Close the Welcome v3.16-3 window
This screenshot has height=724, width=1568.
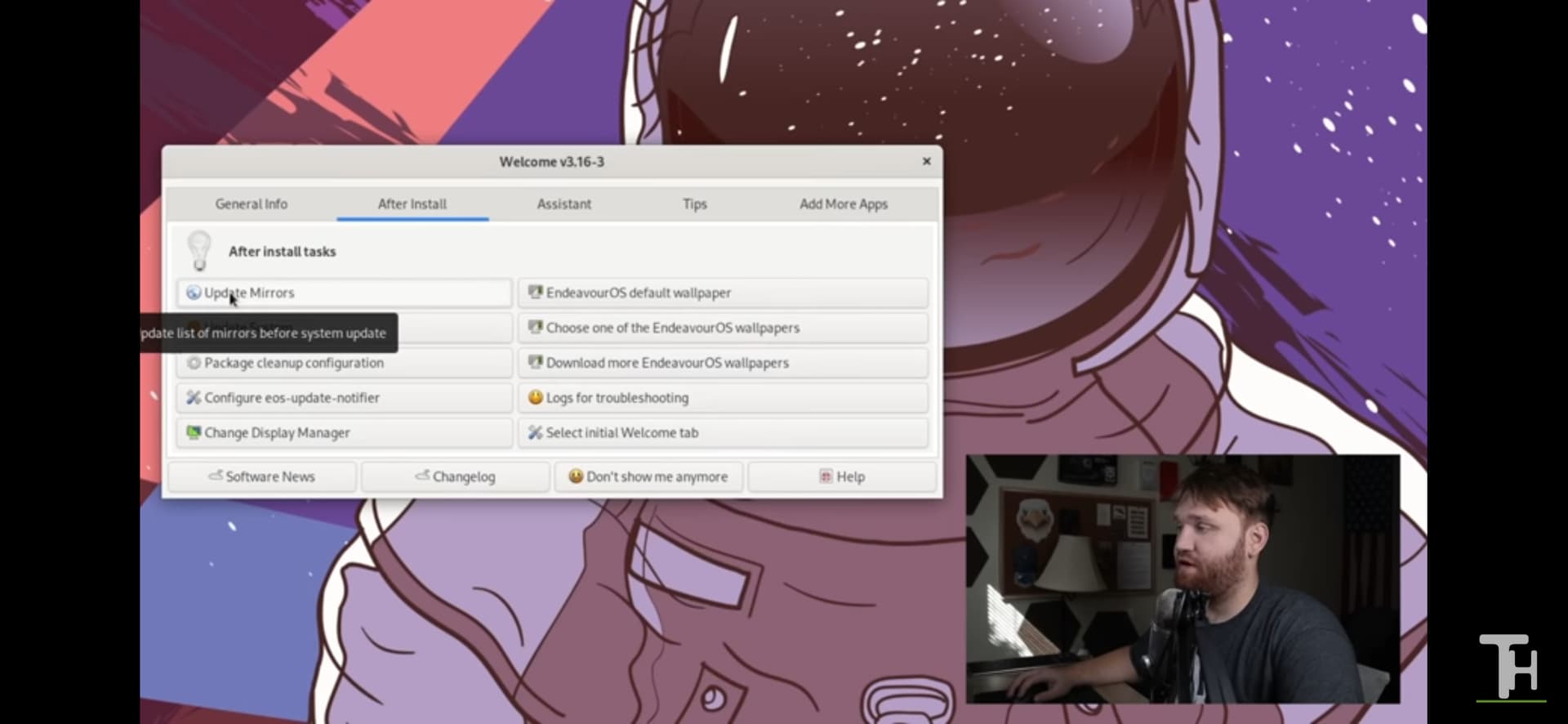point(926,161)
